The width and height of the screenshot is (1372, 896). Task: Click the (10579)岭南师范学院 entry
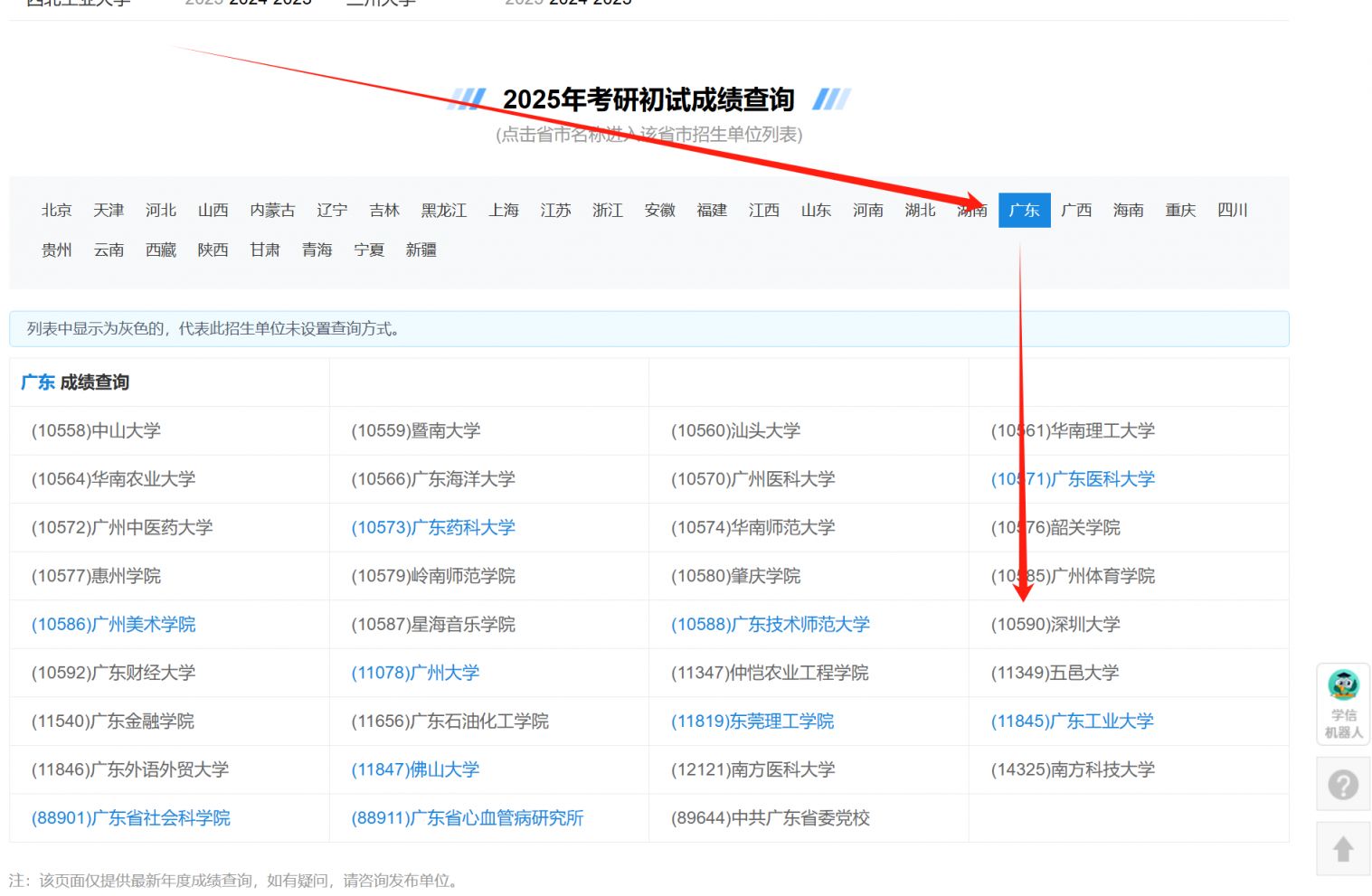click(433, 576)
